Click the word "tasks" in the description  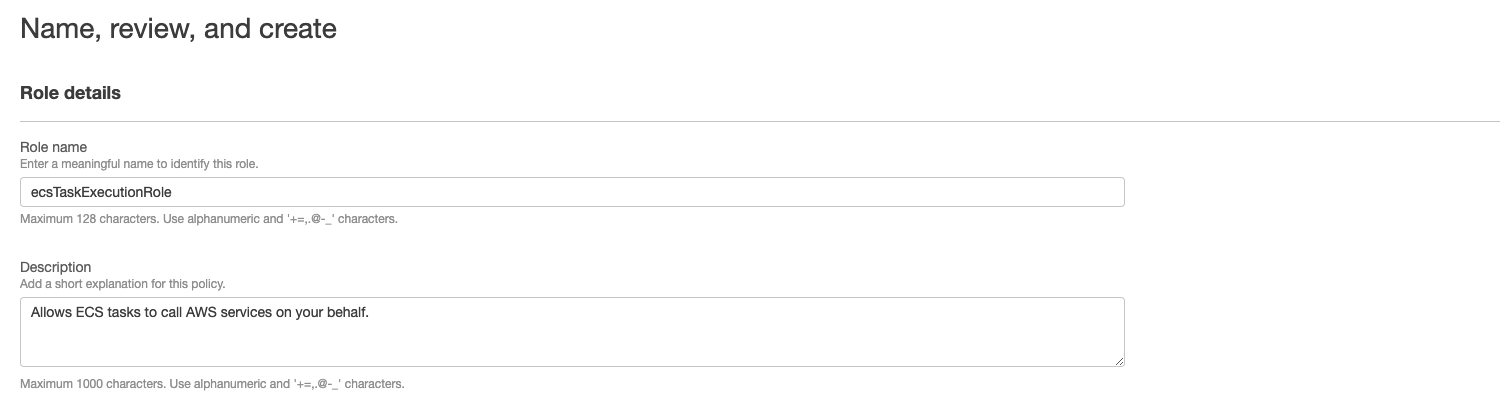124,313
